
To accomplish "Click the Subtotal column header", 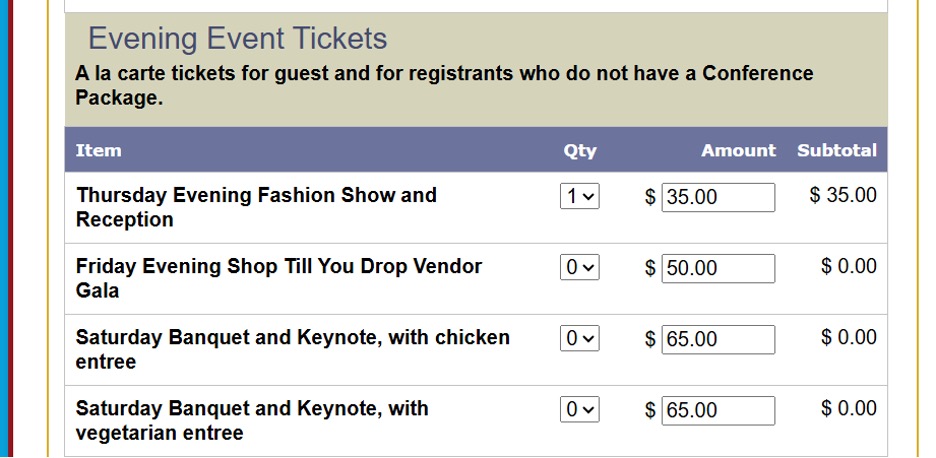I will (x=837, y=151).
